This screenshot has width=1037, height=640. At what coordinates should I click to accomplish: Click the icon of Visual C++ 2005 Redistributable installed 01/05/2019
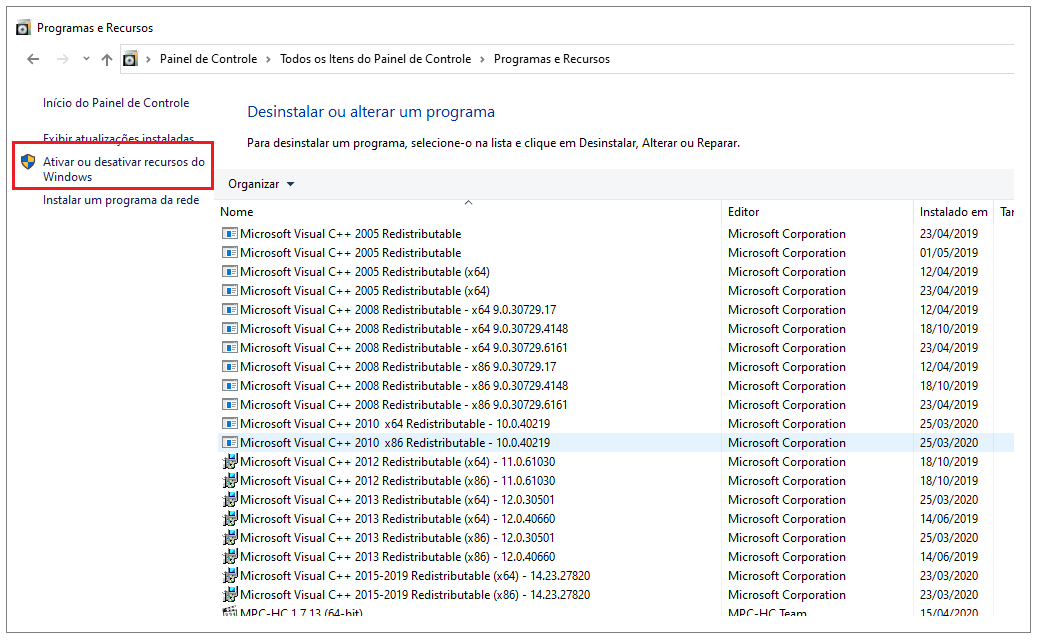click(x=229, y=253)
